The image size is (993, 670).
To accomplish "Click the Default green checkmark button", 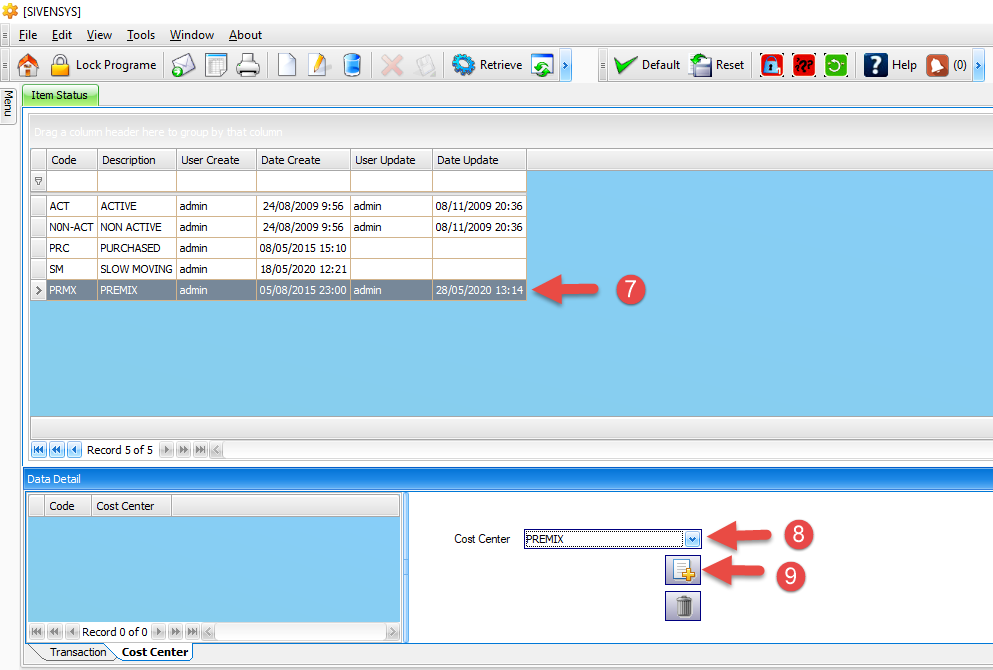I will pyautogui.click(x=647, y=65).
